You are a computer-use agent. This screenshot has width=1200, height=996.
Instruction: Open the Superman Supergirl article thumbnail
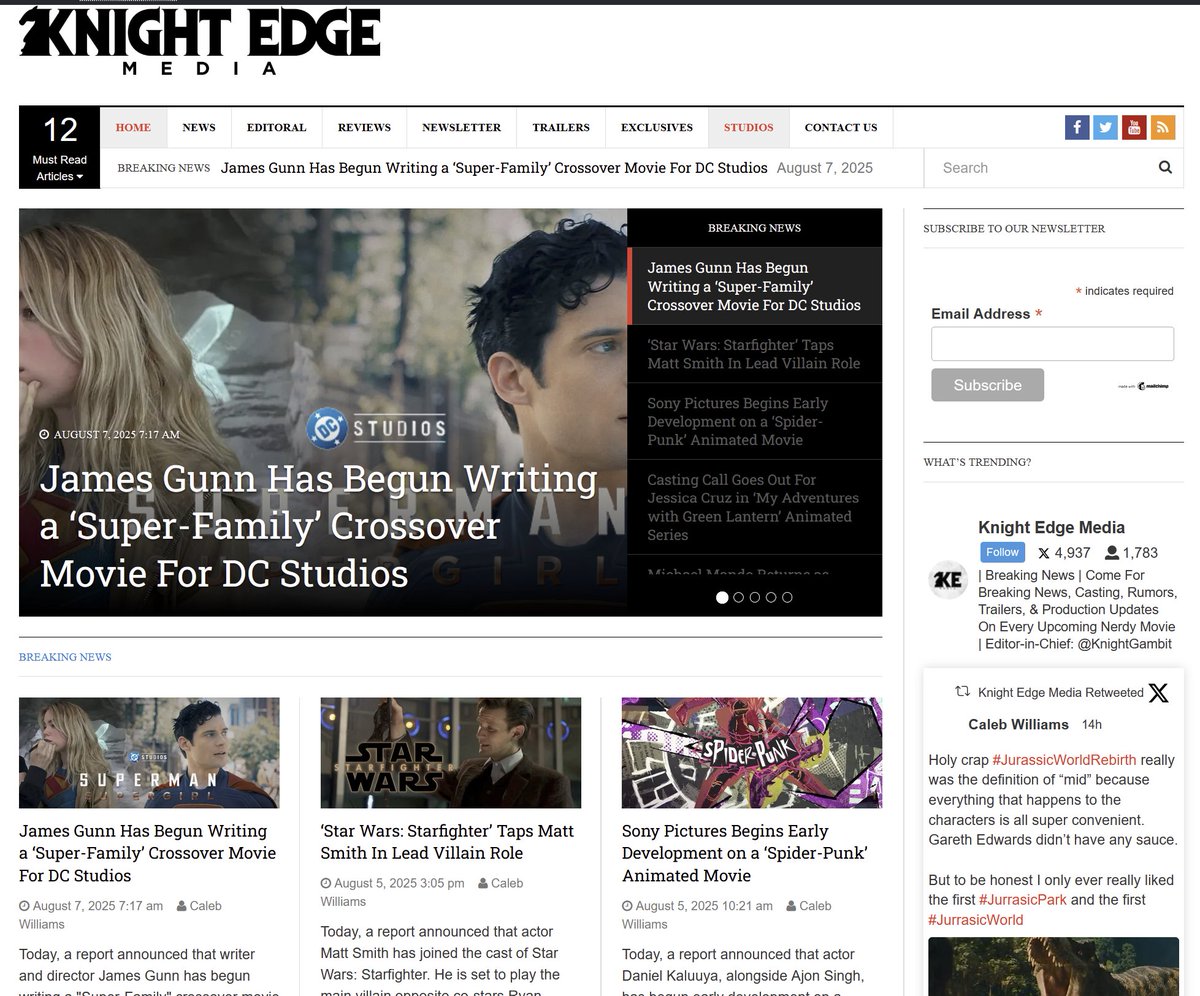click(x=149, y=753)
